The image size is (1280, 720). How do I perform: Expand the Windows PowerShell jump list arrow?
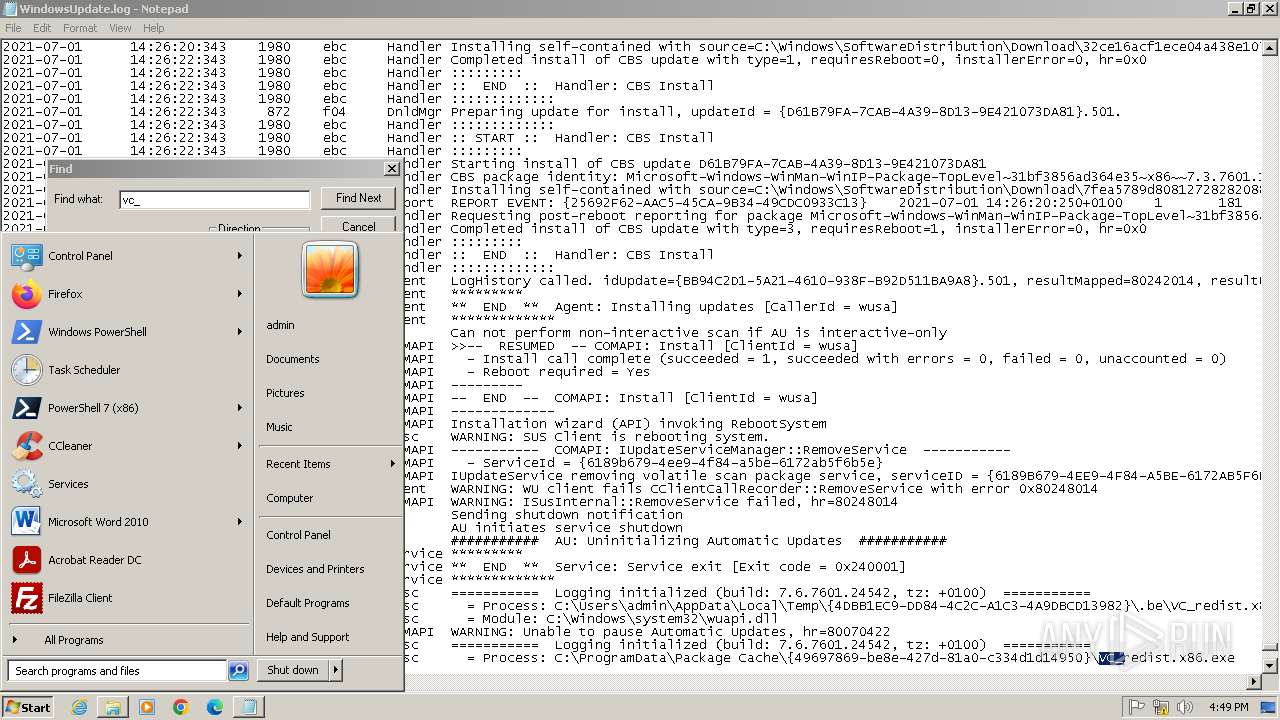[x=240, y=332]
